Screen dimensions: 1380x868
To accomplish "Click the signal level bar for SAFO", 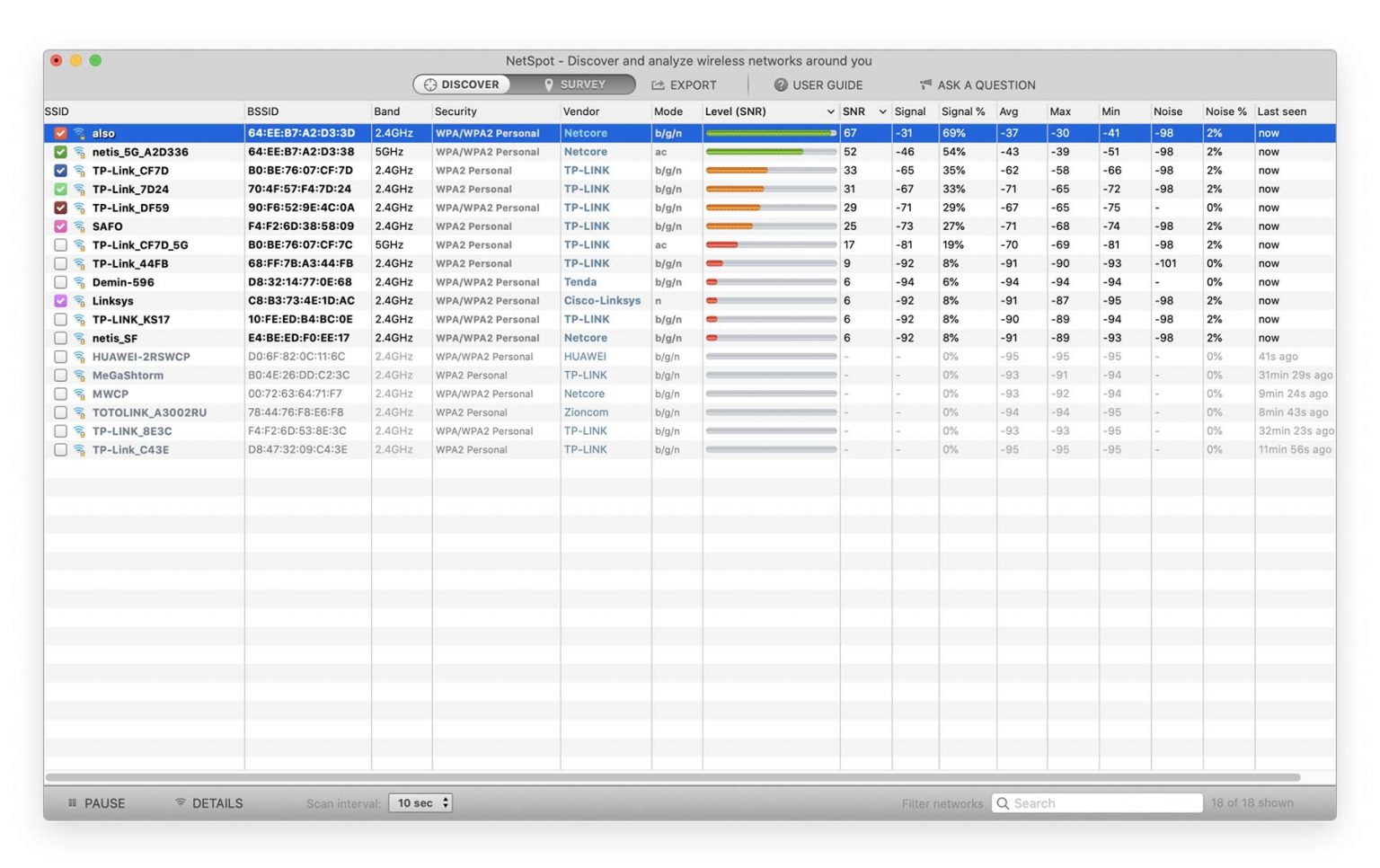I will (770, 226).
